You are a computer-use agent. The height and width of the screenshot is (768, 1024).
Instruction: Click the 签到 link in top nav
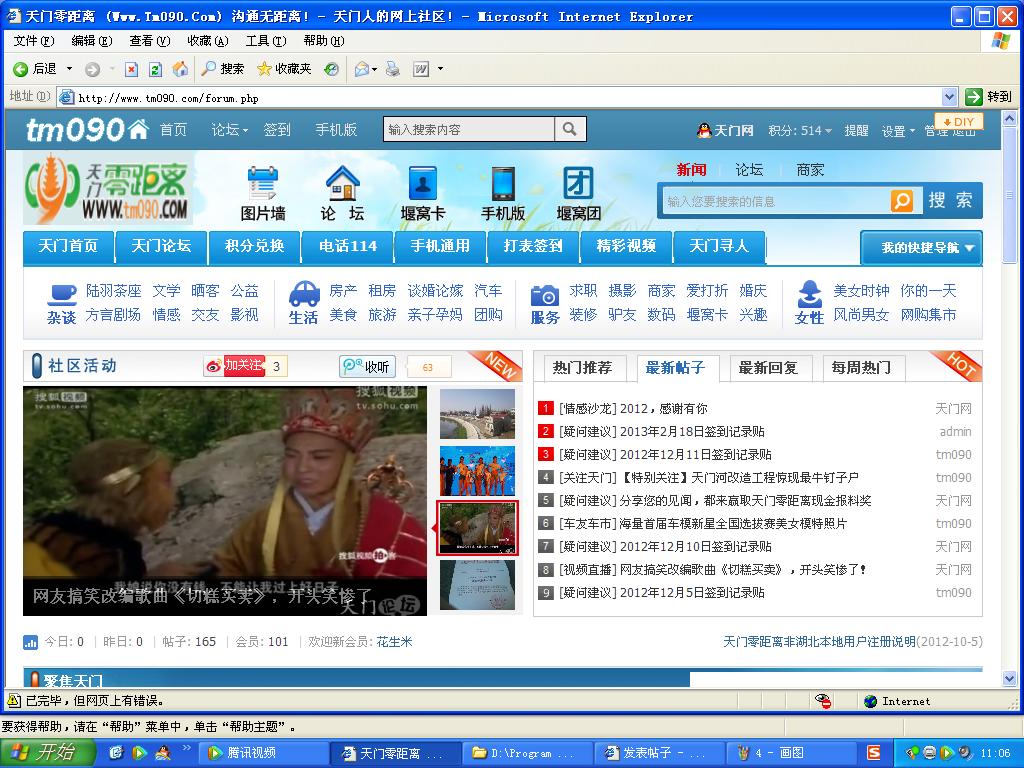[x=277, y=130]
